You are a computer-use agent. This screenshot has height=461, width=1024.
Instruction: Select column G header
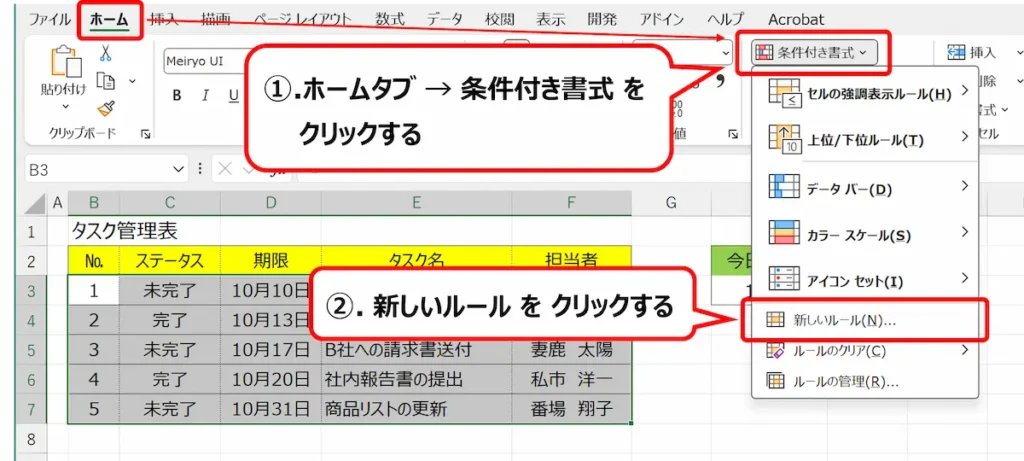(x=671, y=203)
